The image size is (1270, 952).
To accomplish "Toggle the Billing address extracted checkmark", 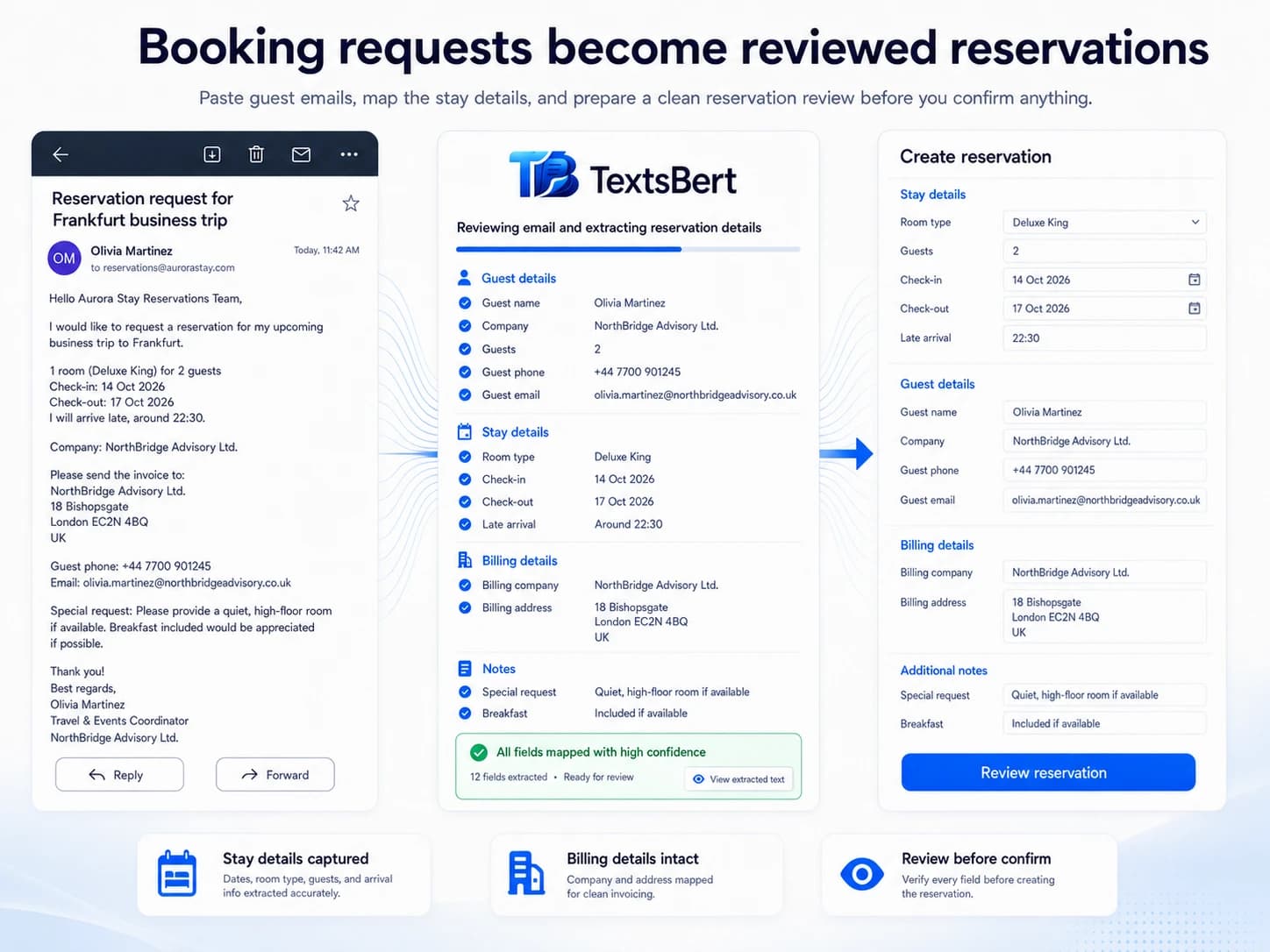I will [465, 607].
